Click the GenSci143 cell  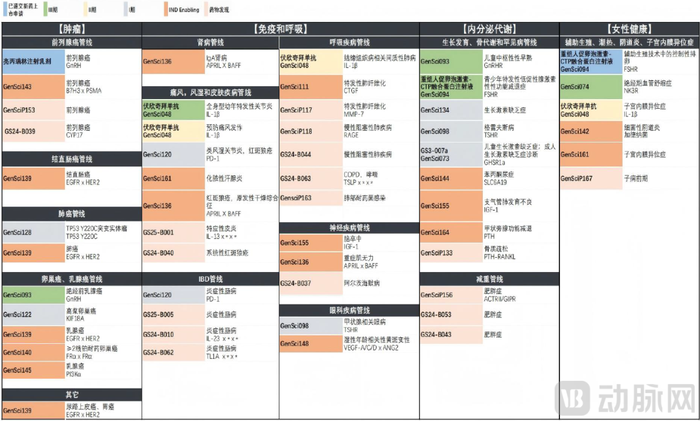[x=33, y=87]
